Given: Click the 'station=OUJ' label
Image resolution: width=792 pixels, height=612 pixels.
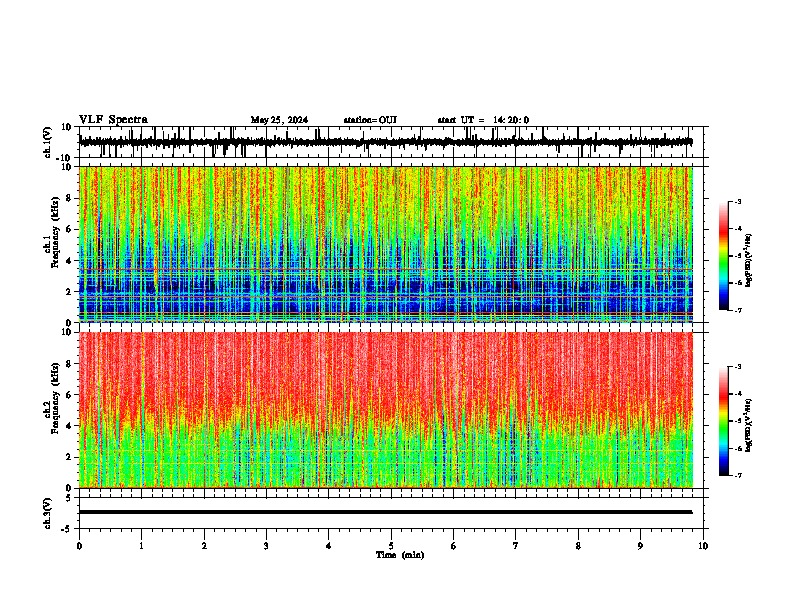Looking at the screenshot, I should pyautogui.click(x=370, y=120).
